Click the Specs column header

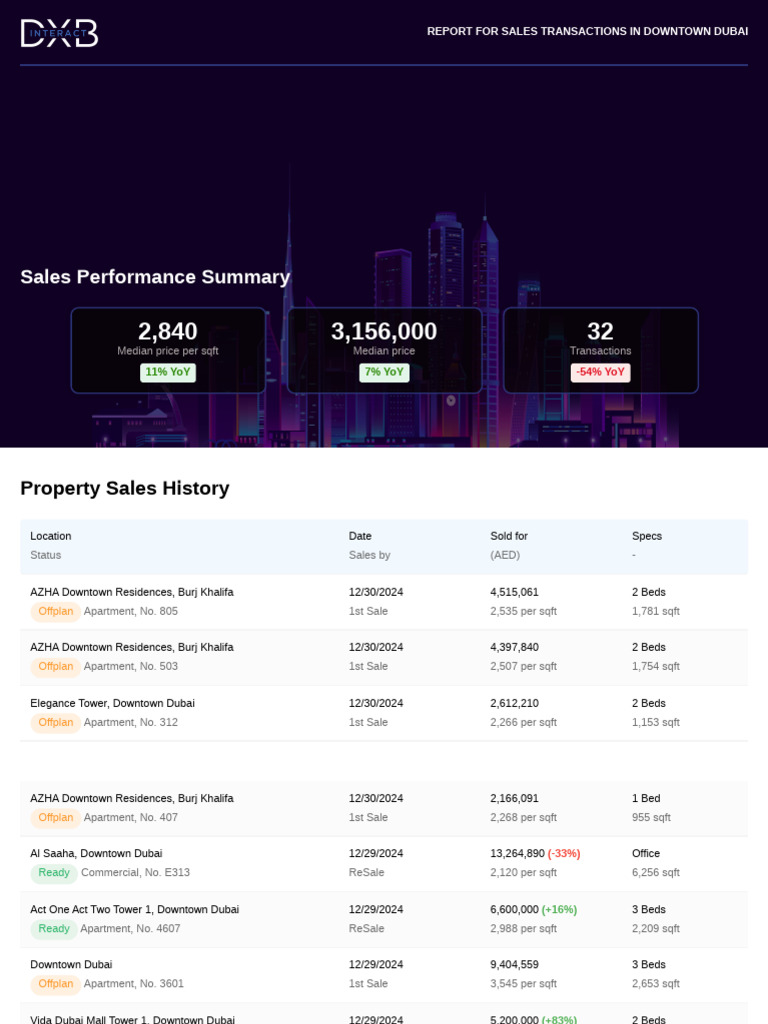click(647, 536)
